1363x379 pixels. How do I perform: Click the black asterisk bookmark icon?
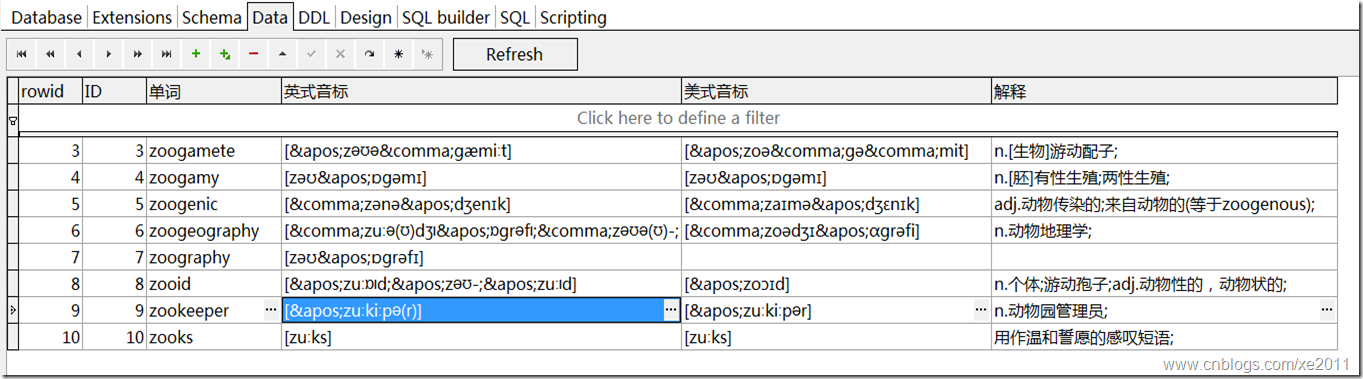[x=399, y=54]
